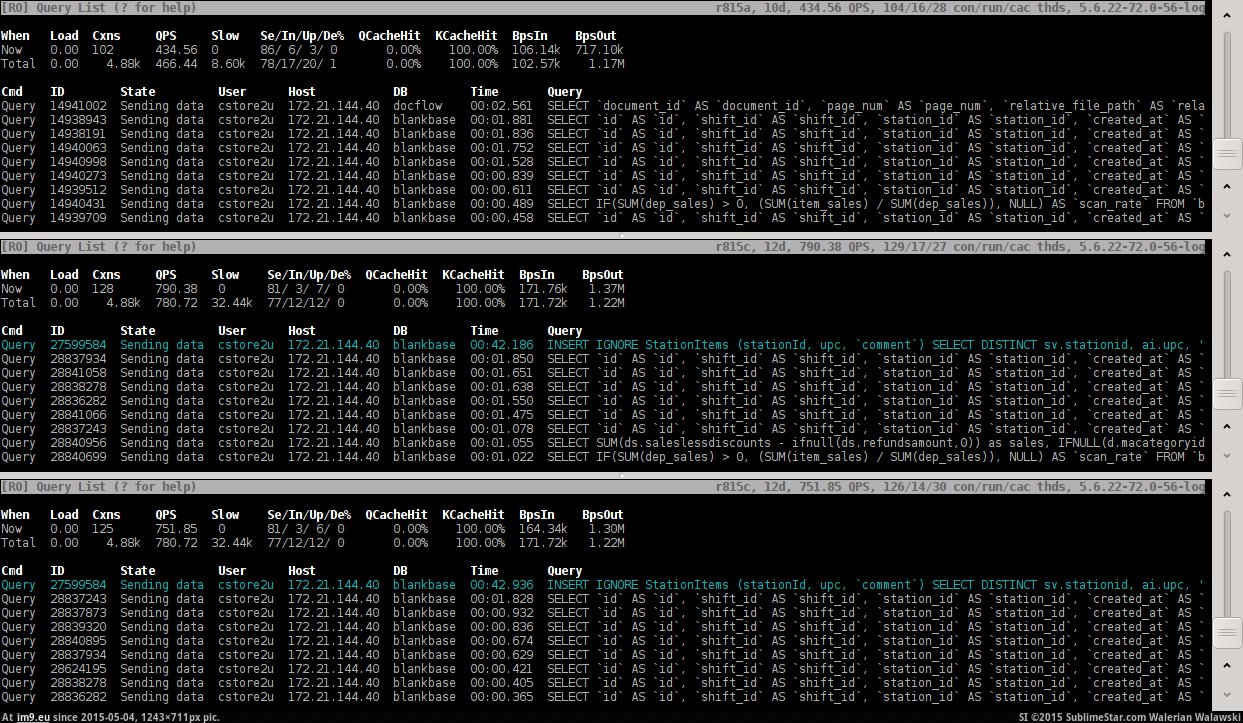Select query ID 14940273
This screenshot has width=1243, height=723.
78,176
